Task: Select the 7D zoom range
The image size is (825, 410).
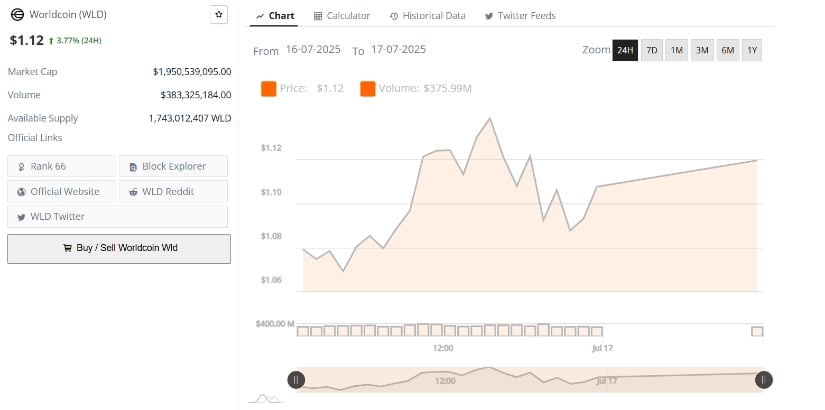Action: click(x=652, y=51)
